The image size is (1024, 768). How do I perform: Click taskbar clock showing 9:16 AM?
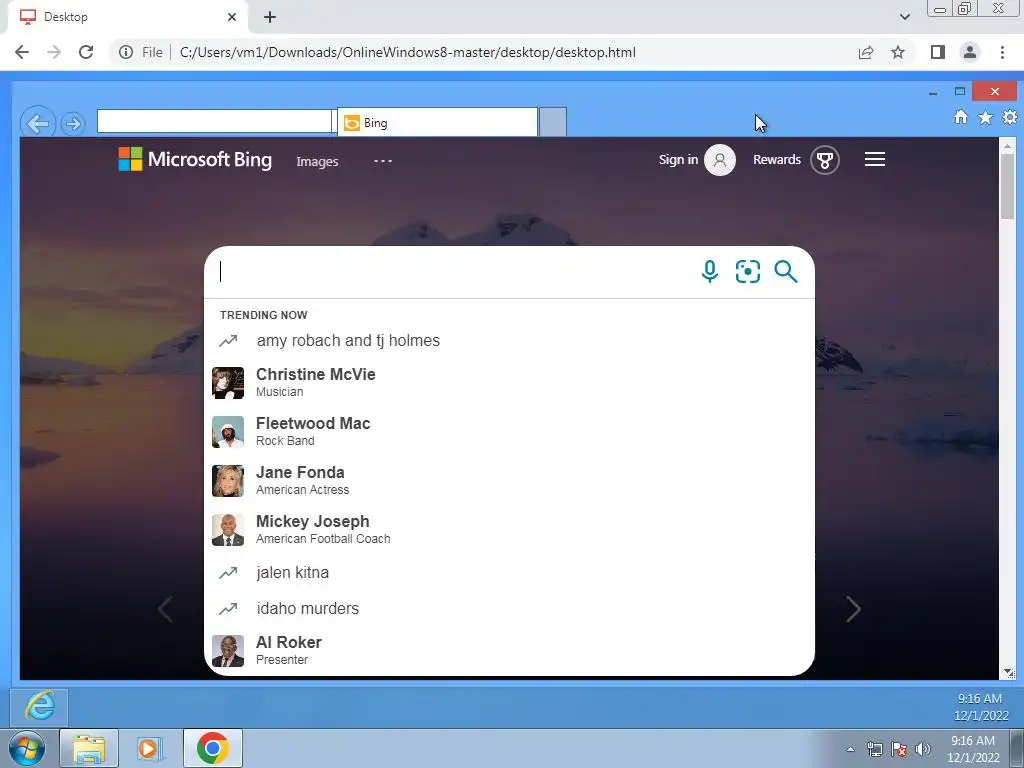(973, 749)
